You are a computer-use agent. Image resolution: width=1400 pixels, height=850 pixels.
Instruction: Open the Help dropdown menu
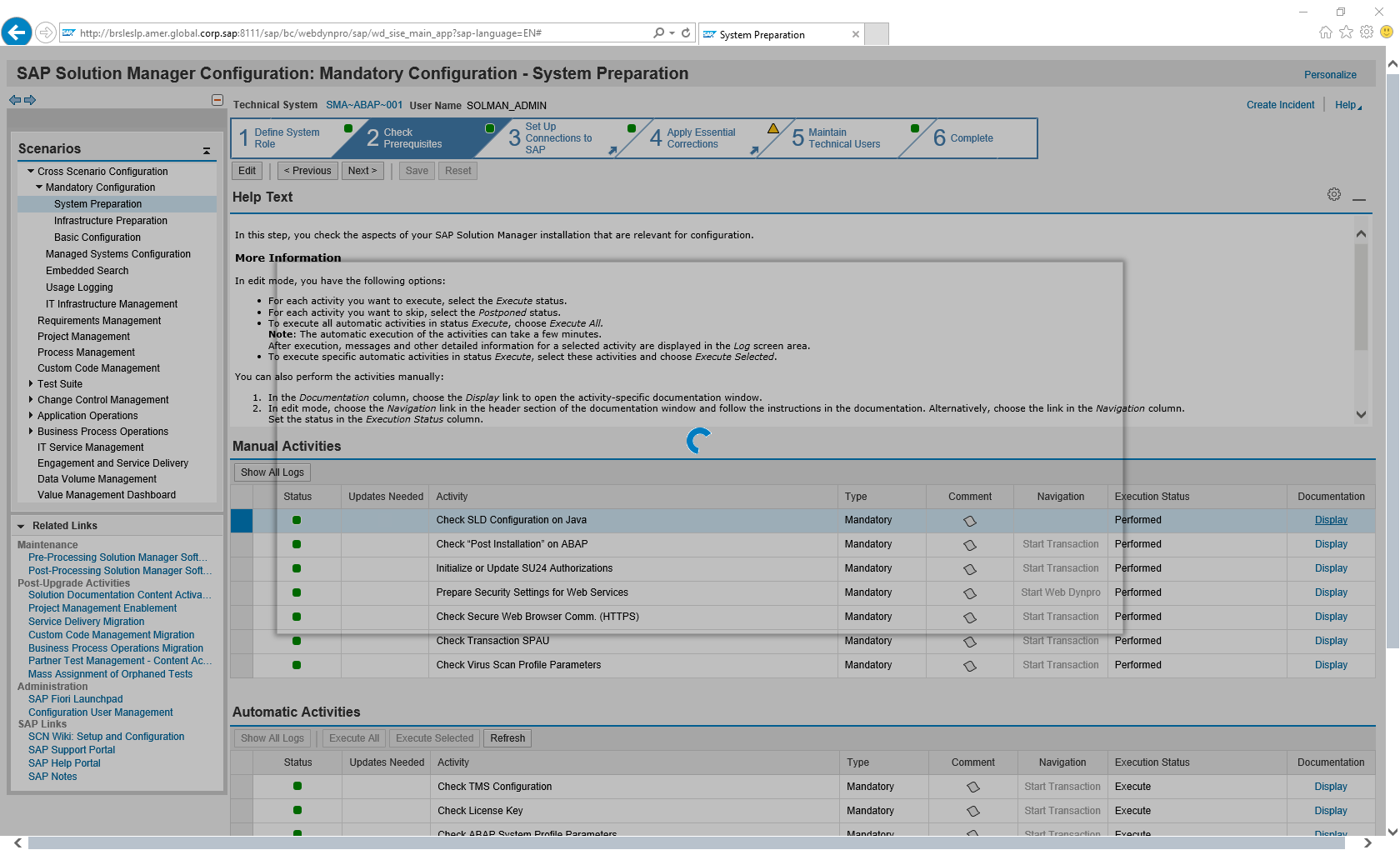point(1347,105)
